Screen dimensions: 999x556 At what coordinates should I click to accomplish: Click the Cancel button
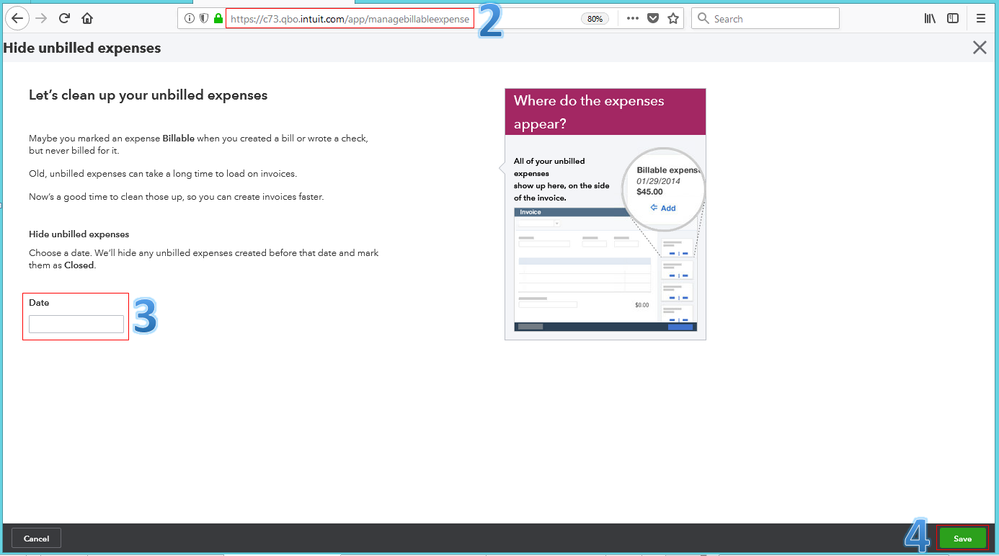[36, 539]
